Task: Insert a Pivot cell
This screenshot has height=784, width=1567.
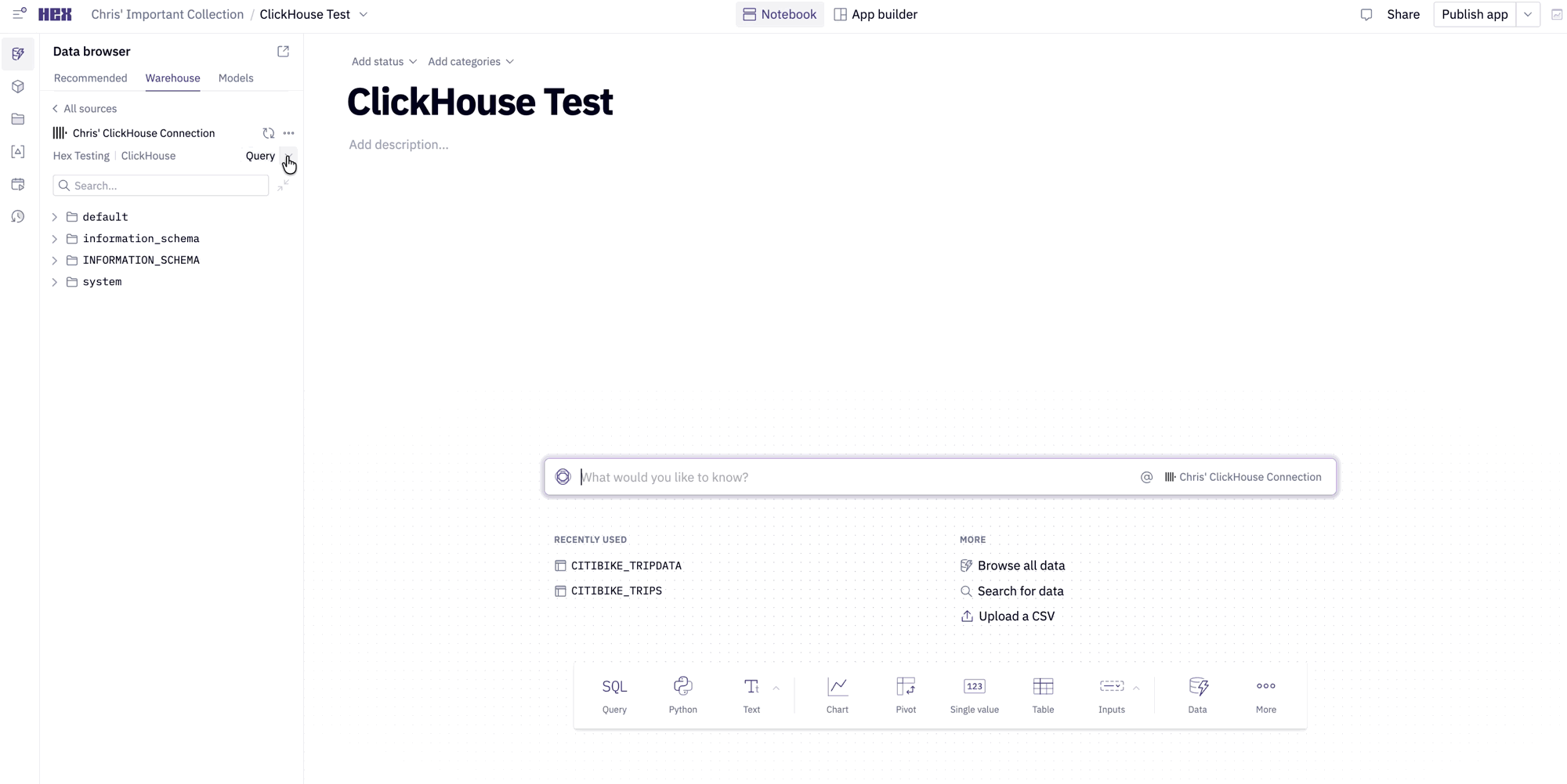Action: pyautogui.click(x=905, y=694)
